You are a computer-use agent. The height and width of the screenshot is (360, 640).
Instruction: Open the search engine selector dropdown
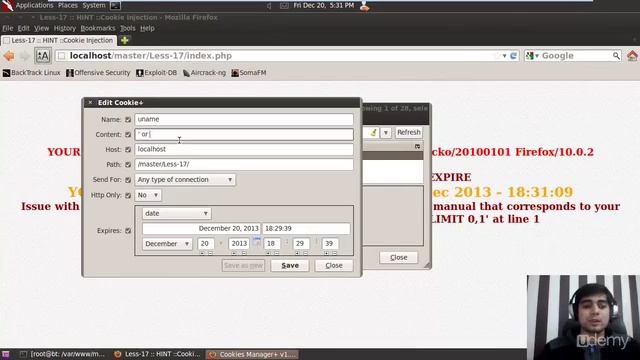[x=532, y=56]
